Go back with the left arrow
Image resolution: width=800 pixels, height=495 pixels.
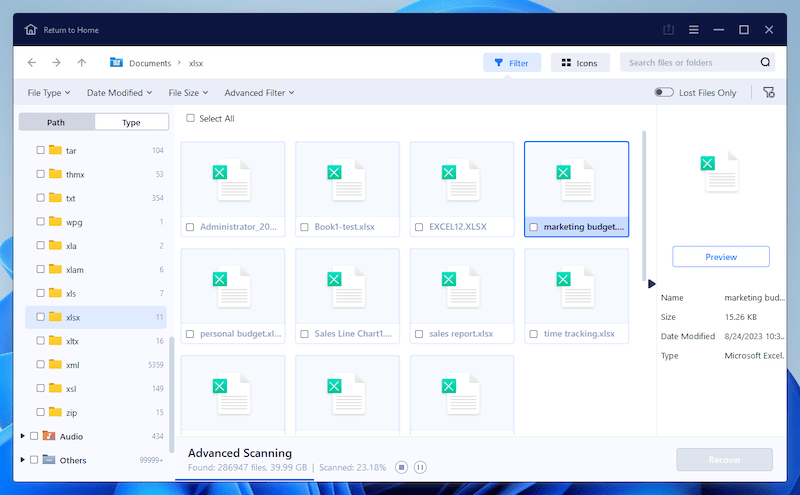(x=32, y=63)
